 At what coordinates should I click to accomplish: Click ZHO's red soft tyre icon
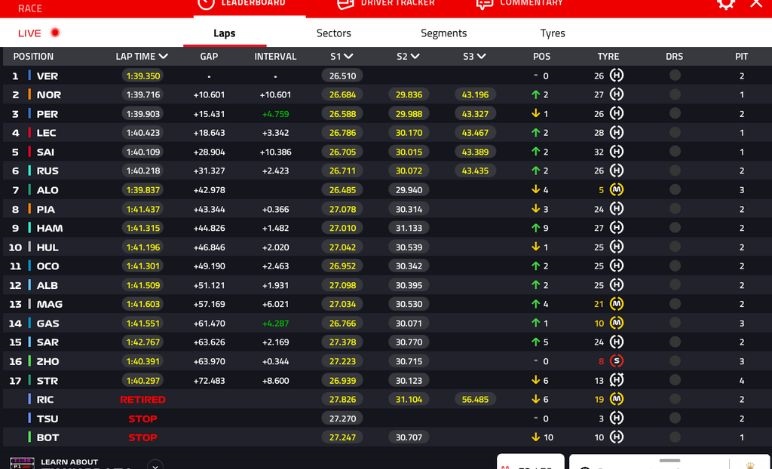pyautogui.click(x=617, y=361)
